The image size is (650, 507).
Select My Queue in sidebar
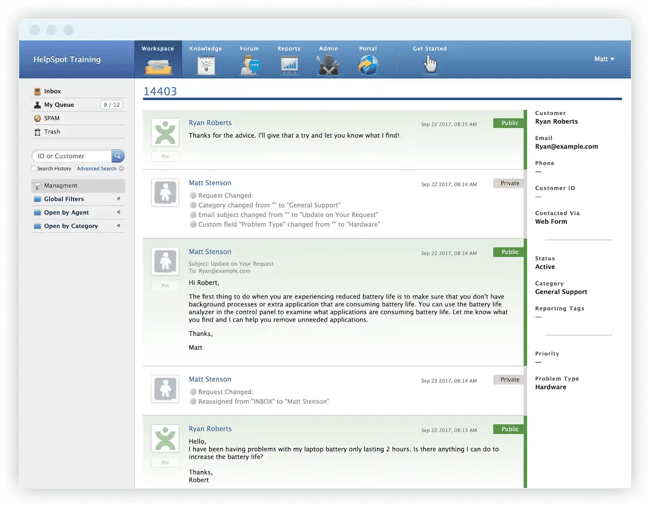click(x=59, y=105)
